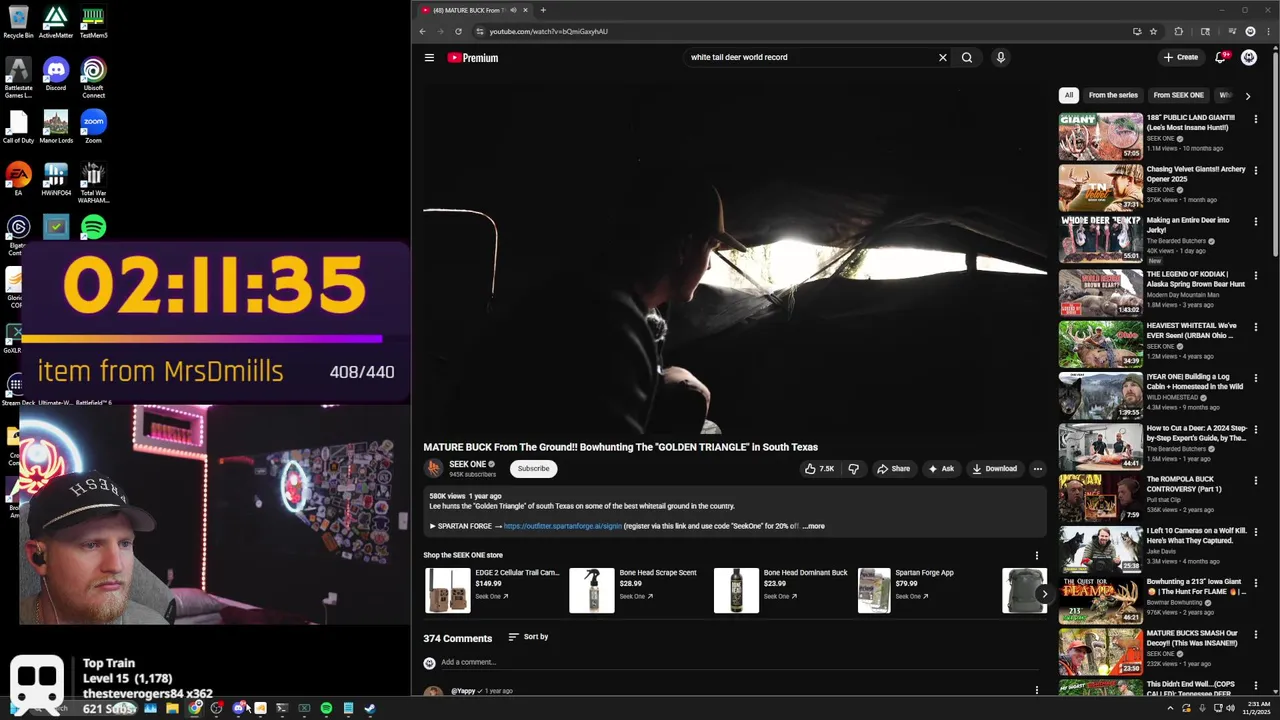
Task: Click the Chrome address bar URL
Action: pyautogui.click(x=548, y=31)
